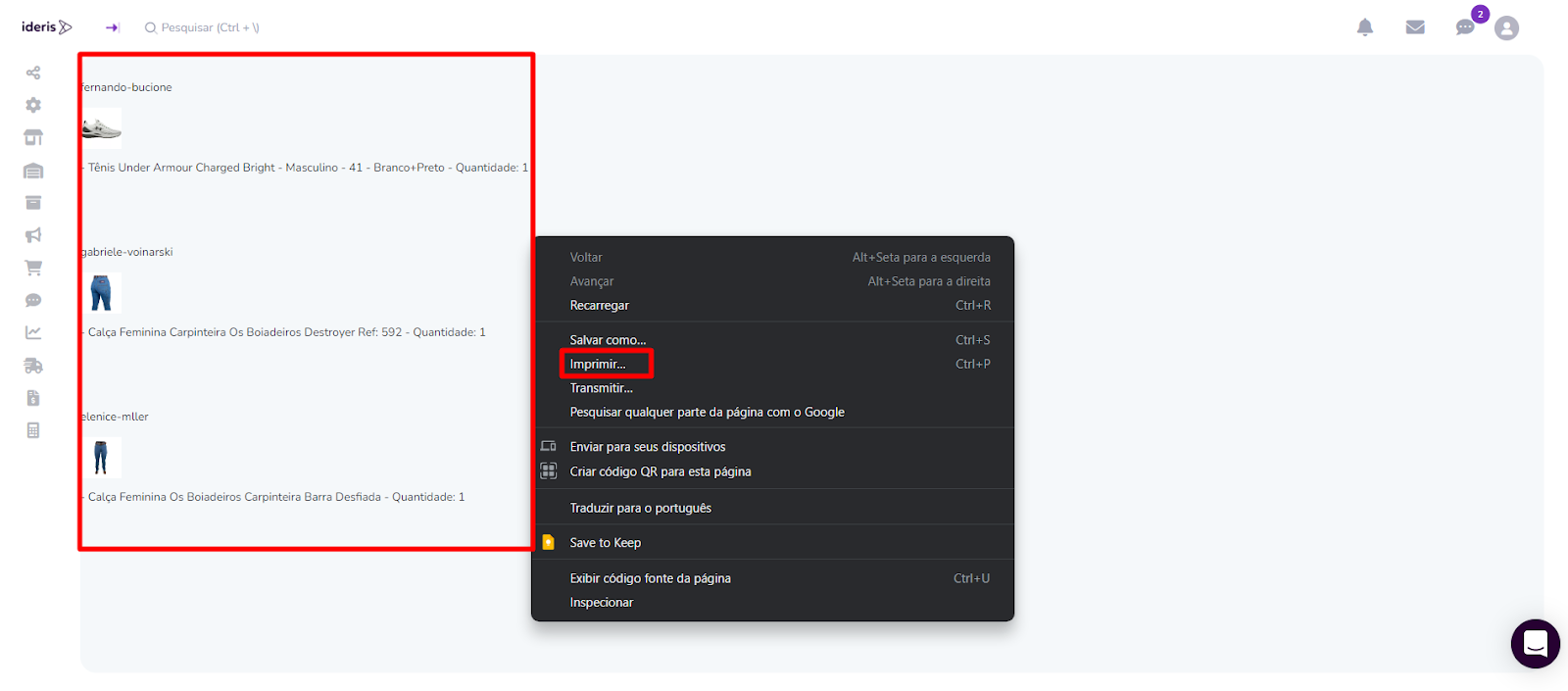Click the elenice-mller jeans thumbnail

102,457
